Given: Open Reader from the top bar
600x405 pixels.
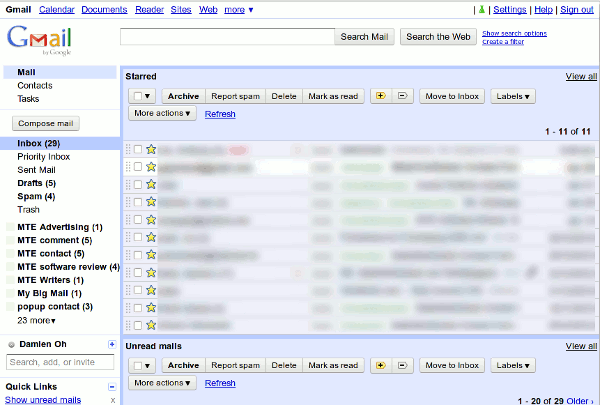Looking at the screenshot, I should point(149,10).
